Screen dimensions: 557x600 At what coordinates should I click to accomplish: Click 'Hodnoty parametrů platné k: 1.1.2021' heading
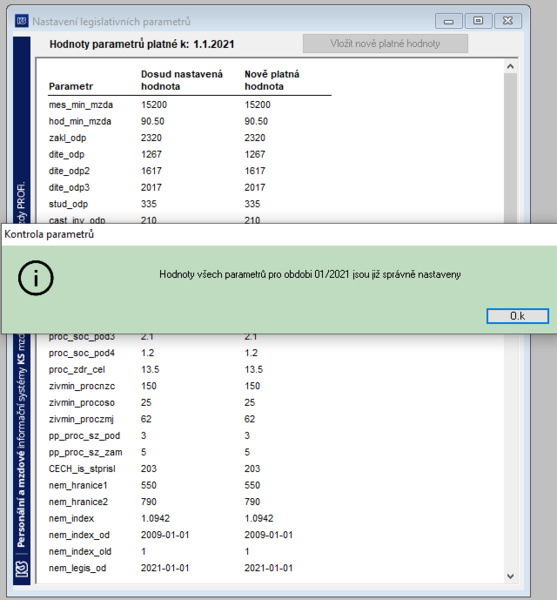click(x=142, y=44)
